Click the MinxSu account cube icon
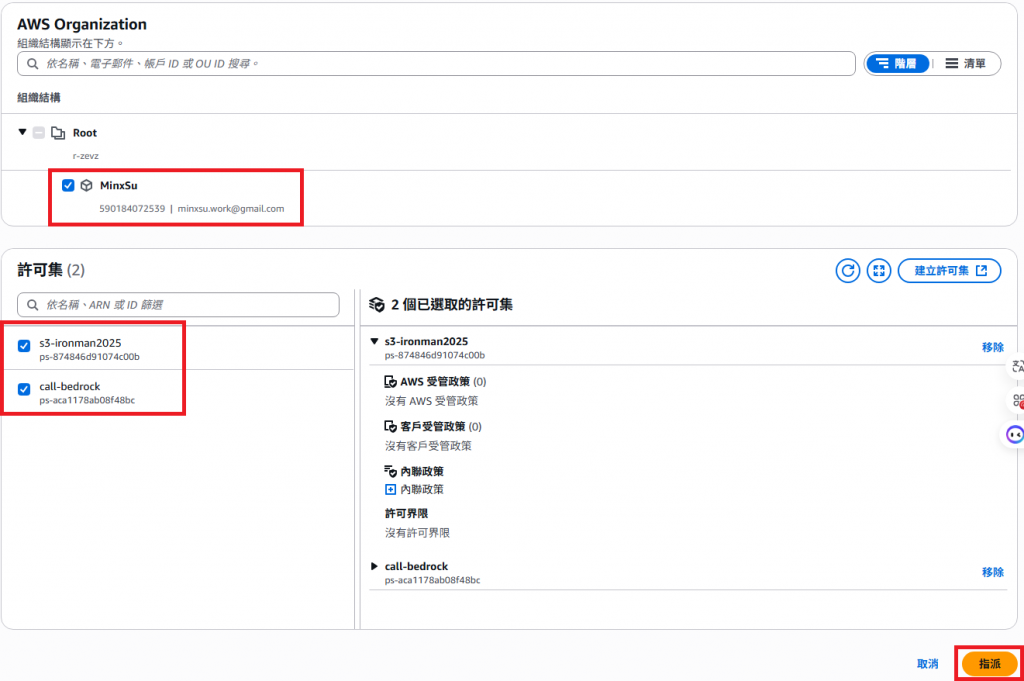 pyautogui.click(x=86, y=185)
